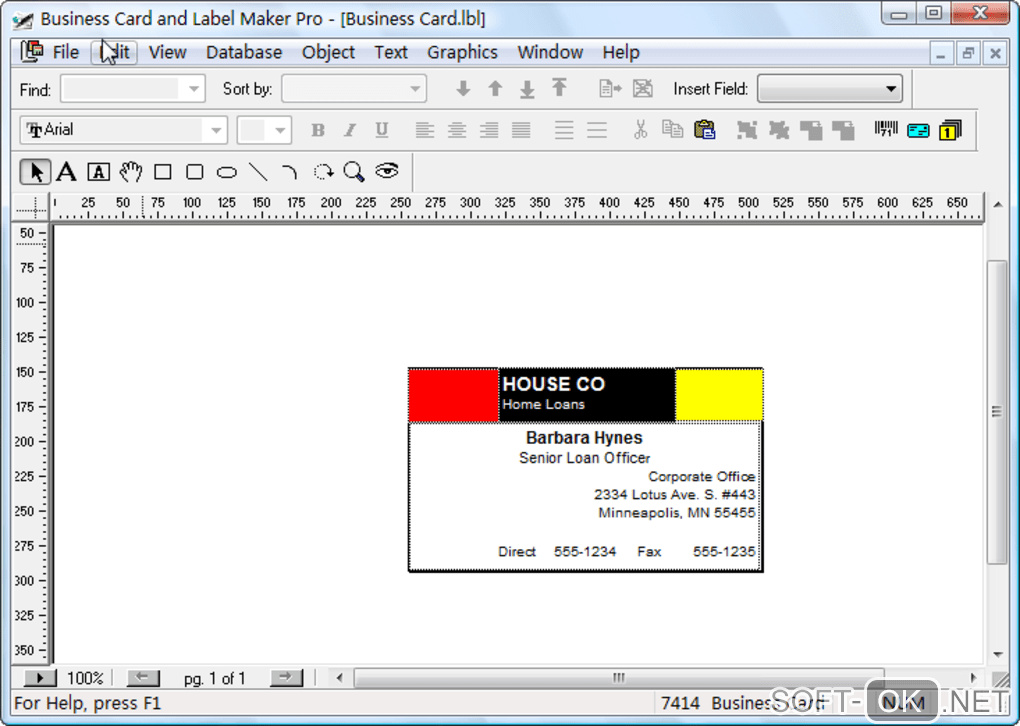Viewport: 1020px width, 726px height.
Task: Select the red rectangle on the card
Action: [x=453, y=395]
